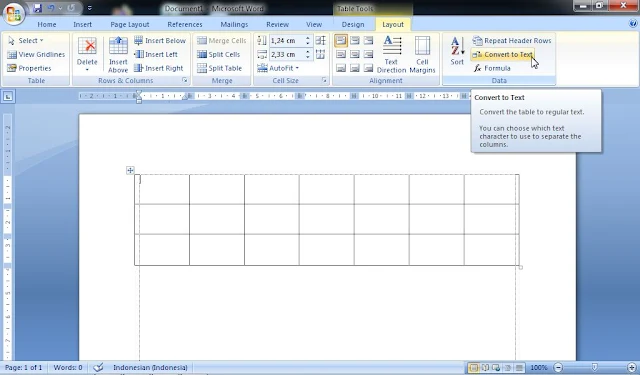Image resolution: width=640 pixels, height=375 pixels.
Task: Open table Properties
Action: click(x=29, y=68)
